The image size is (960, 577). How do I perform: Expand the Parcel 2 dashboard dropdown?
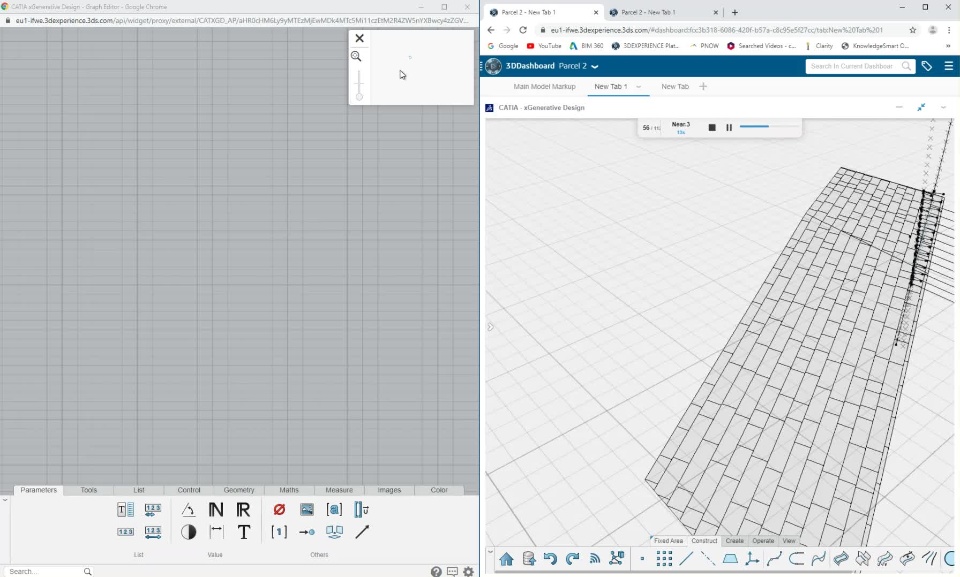point(595,67)
